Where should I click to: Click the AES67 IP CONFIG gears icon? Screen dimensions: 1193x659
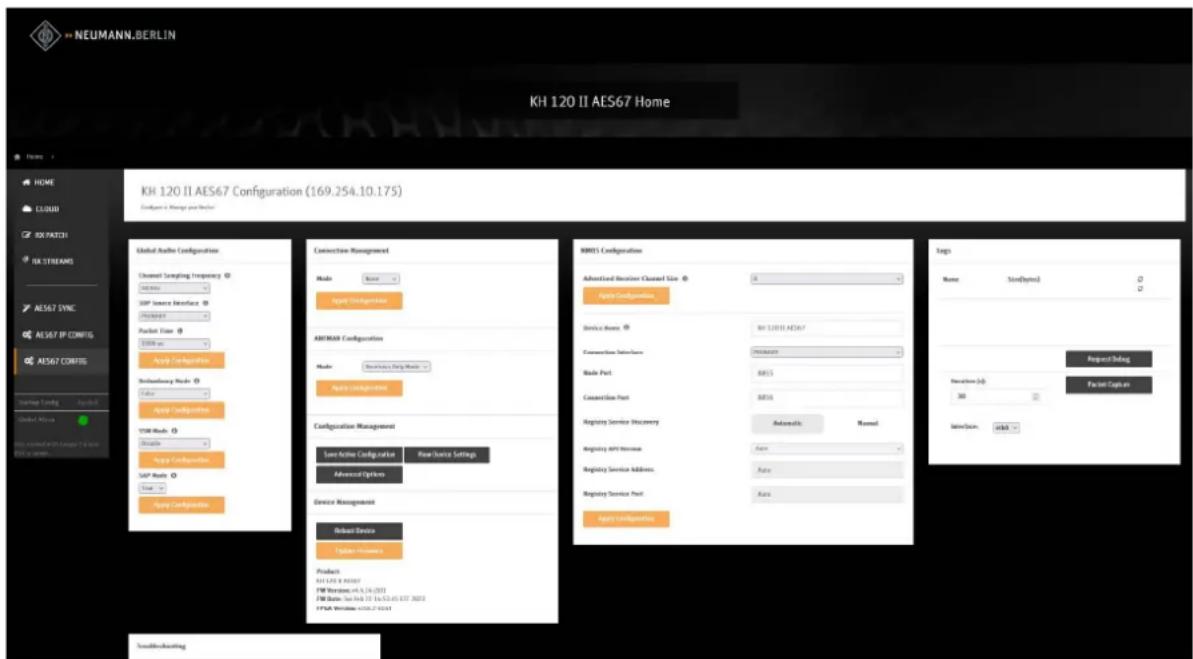27,335
